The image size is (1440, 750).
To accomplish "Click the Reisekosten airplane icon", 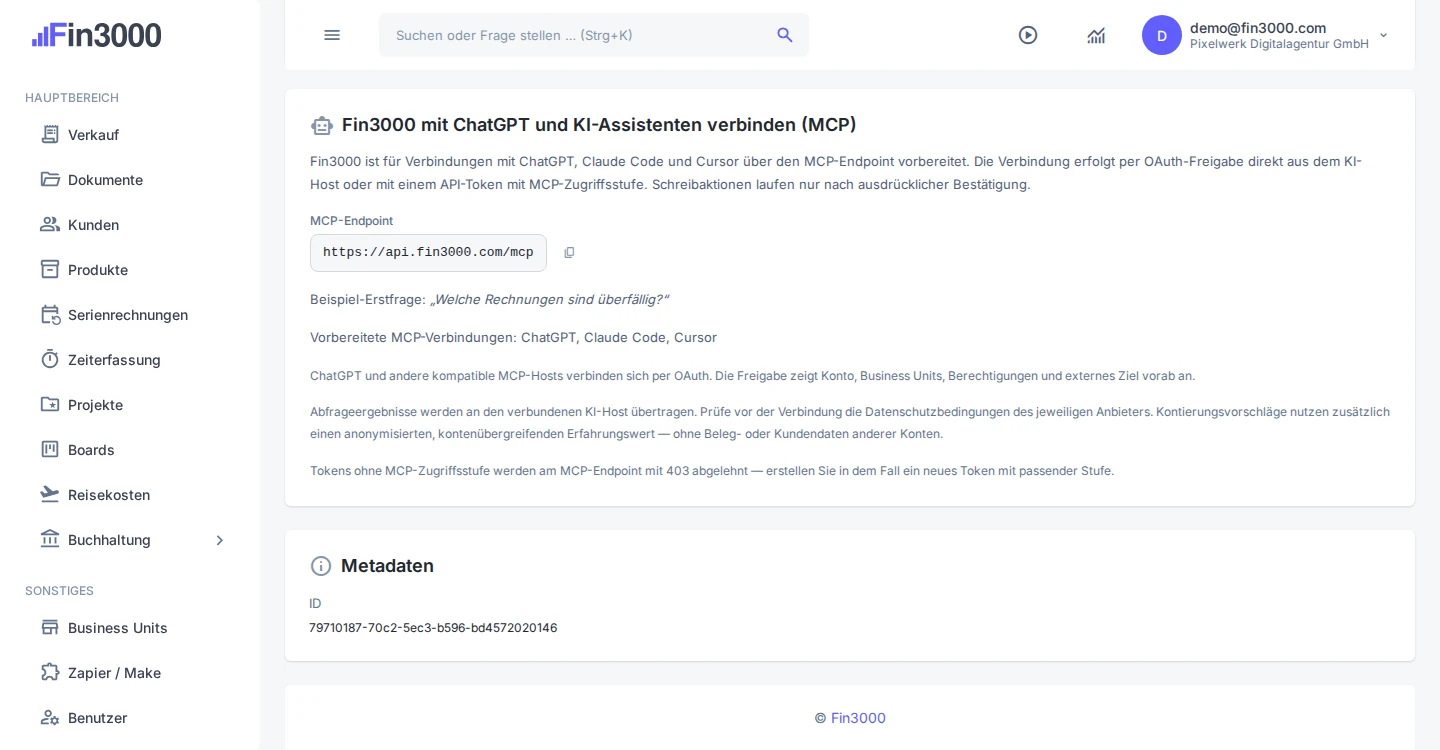I will [x=50, y=494].
